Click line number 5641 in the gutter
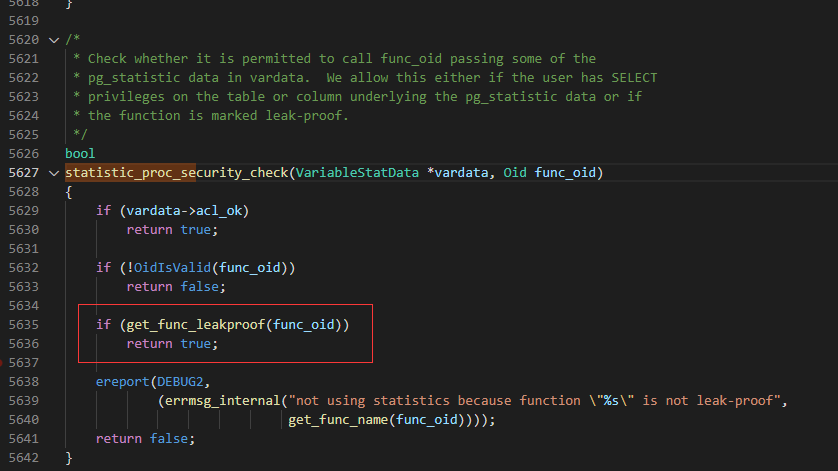Image resolution: width=838 pixels, height=471 pixels. 24,439
